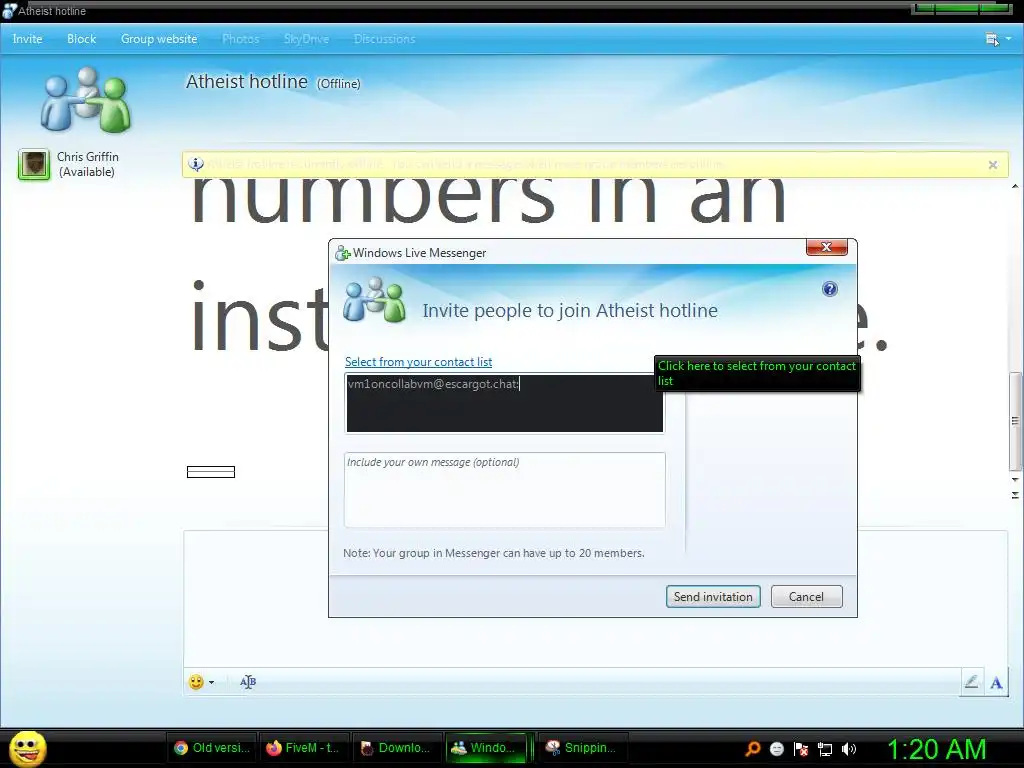Click the emoticon smiley picker icon
Screen dimensions: 1024x768
196,682
